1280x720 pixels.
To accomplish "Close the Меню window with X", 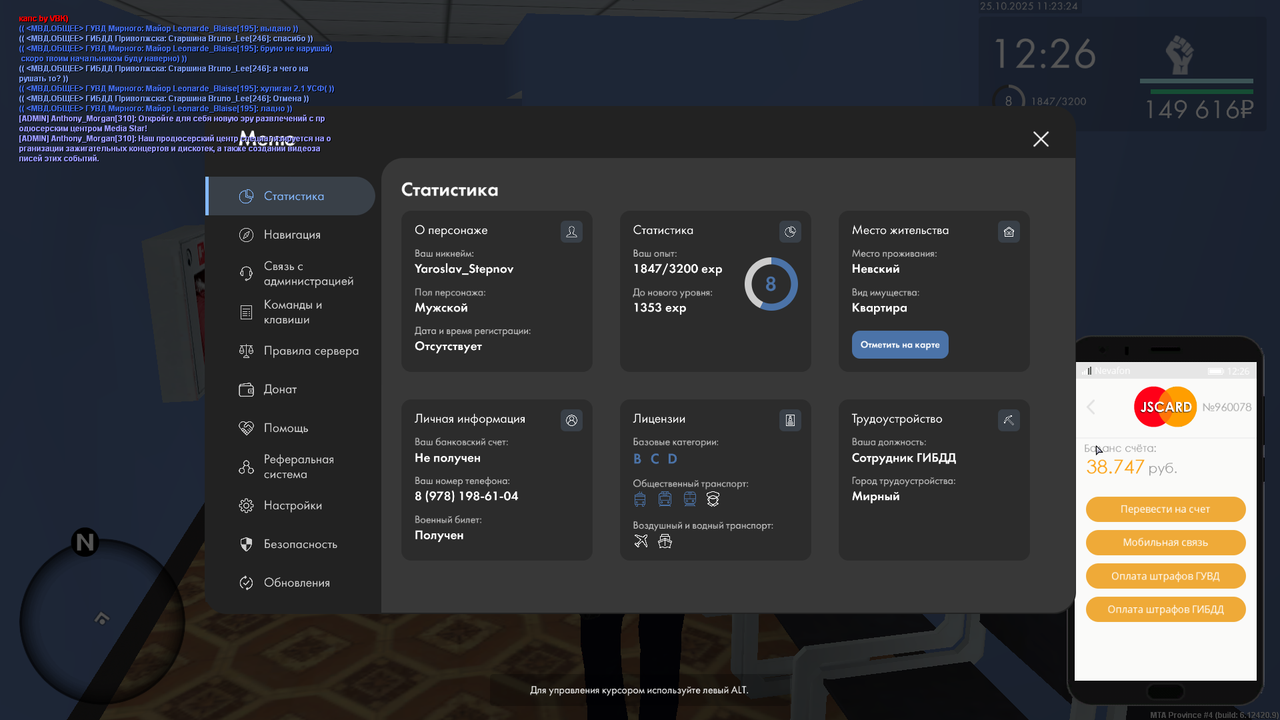I will [1041, 139].
